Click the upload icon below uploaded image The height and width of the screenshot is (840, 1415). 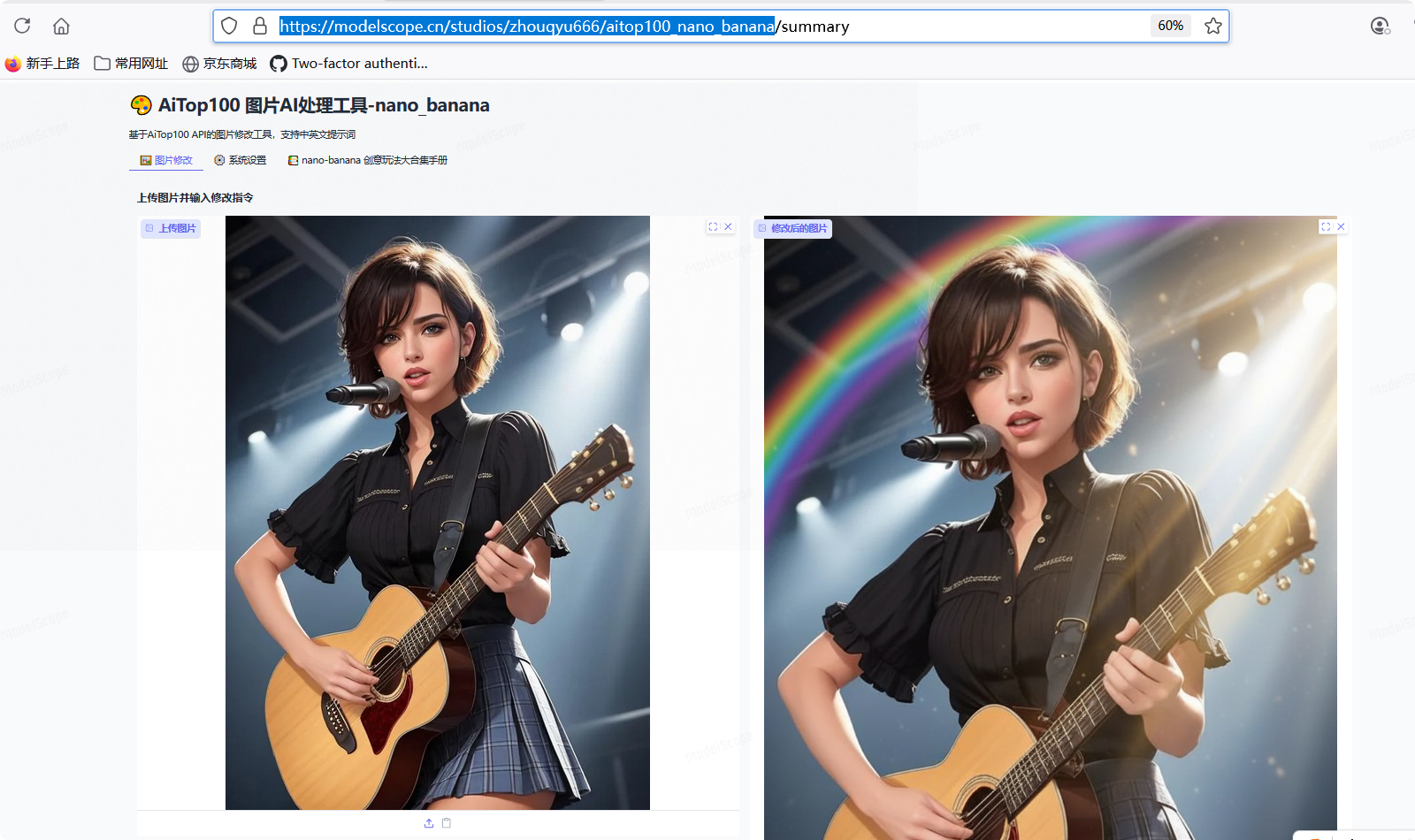click(x=429, y=823)
